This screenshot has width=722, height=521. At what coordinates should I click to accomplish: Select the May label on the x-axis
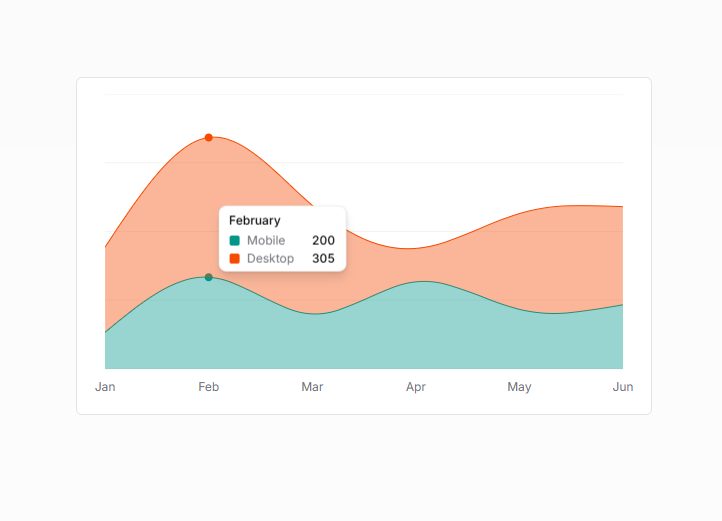[x=519, y=387]
